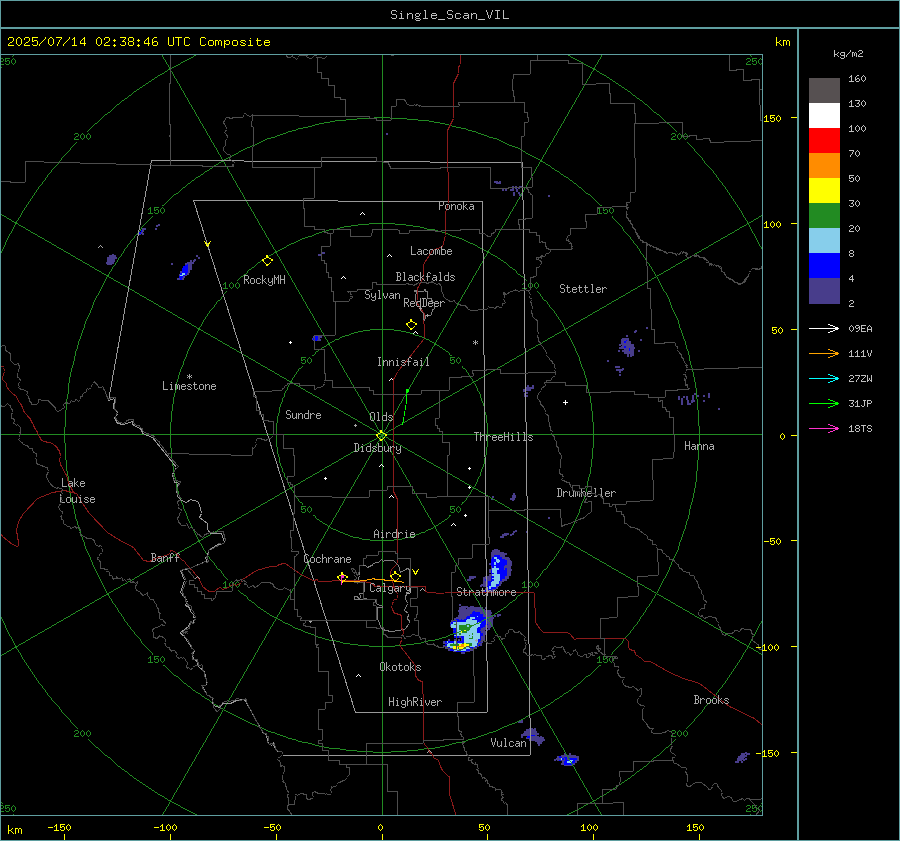Click the Blackfalds city label
This screenshot has width=900, height=841.
(425, 277)
